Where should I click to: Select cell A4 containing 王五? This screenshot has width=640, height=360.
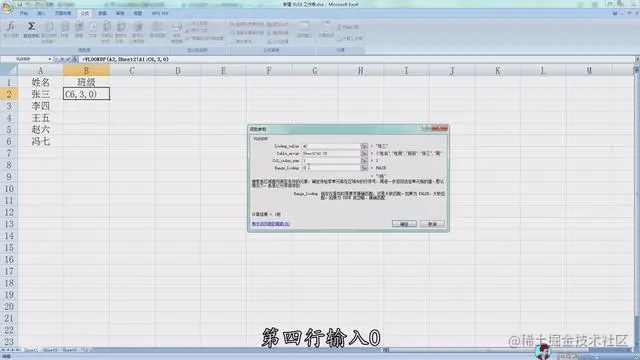[x=40, y=118]
